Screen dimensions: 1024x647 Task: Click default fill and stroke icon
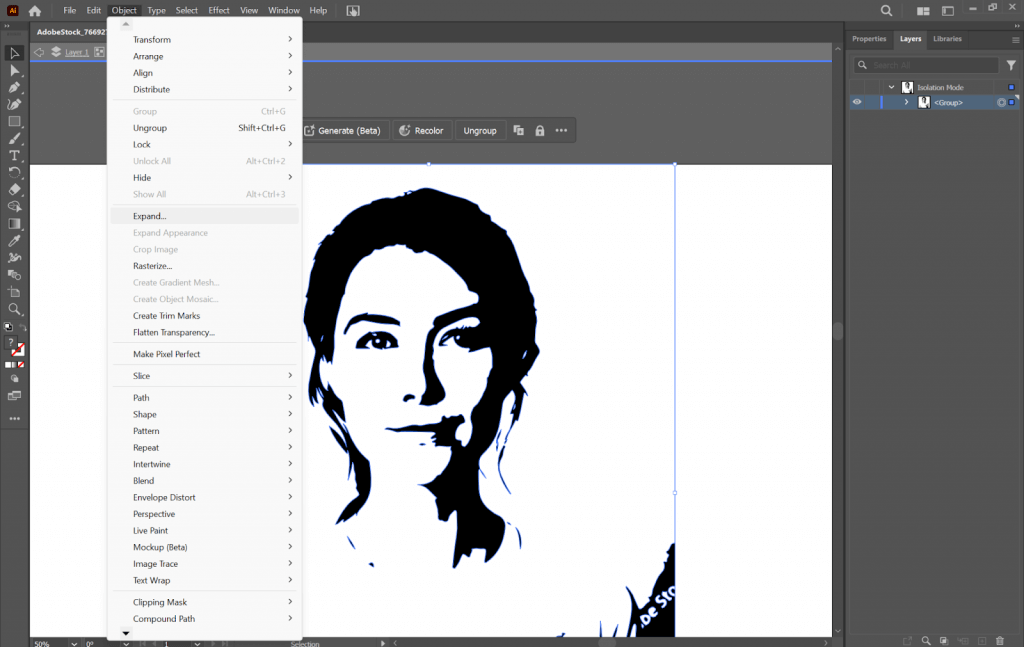(x=8, y=327)
